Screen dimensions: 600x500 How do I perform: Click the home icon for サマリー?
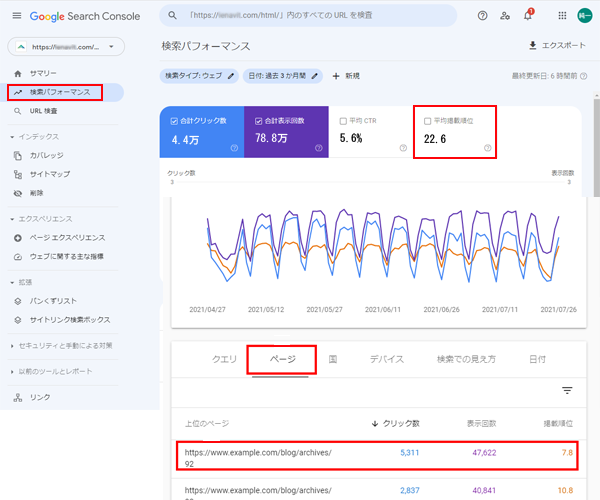pos(18,73)
